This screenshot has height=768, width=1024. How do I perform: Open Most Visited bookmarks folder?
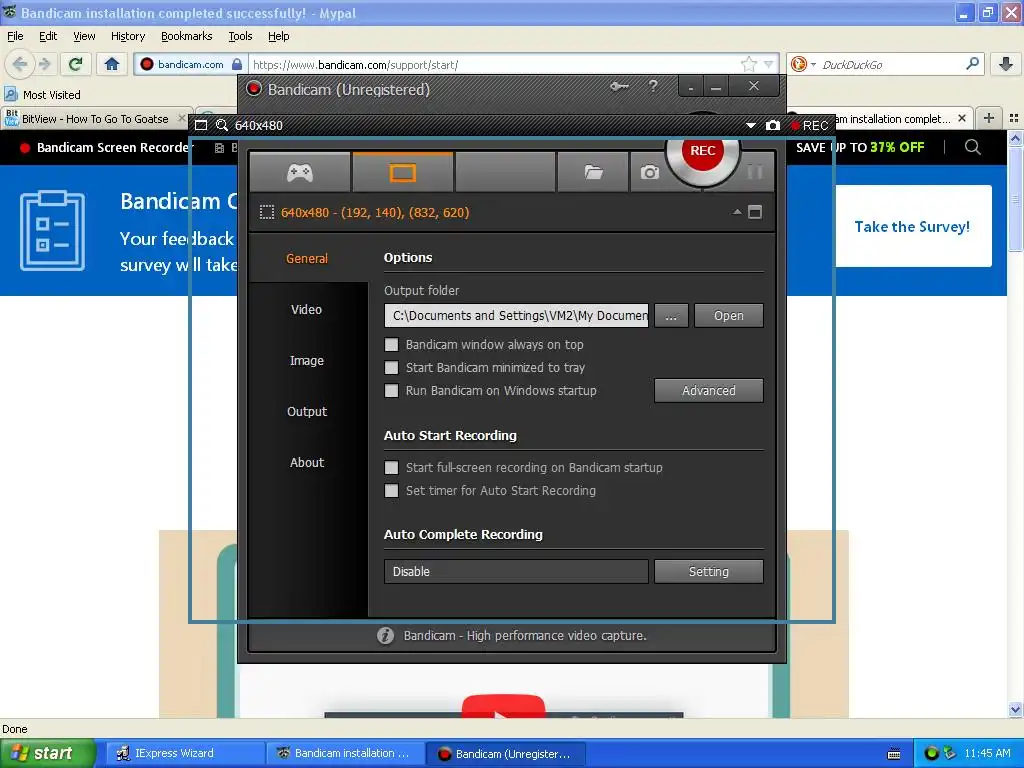(42, 95)
